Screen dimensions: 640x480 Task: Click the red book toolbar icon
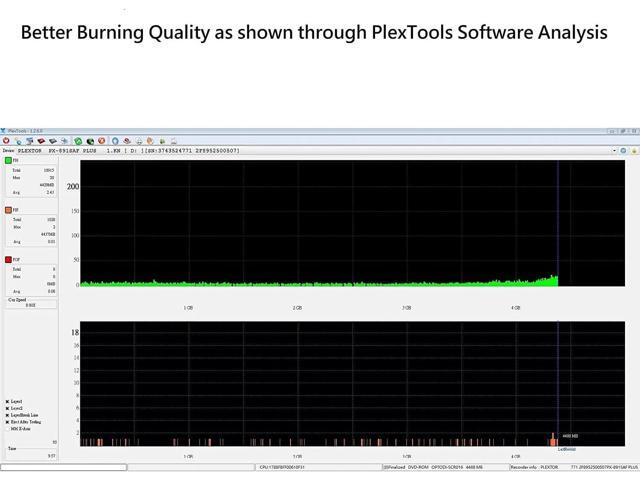click(x=41, y=141)
